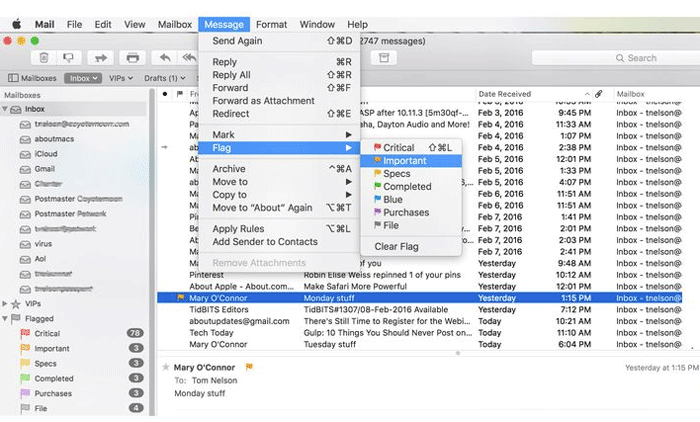Select the TidBITS Editors message row

click(420, 309)
